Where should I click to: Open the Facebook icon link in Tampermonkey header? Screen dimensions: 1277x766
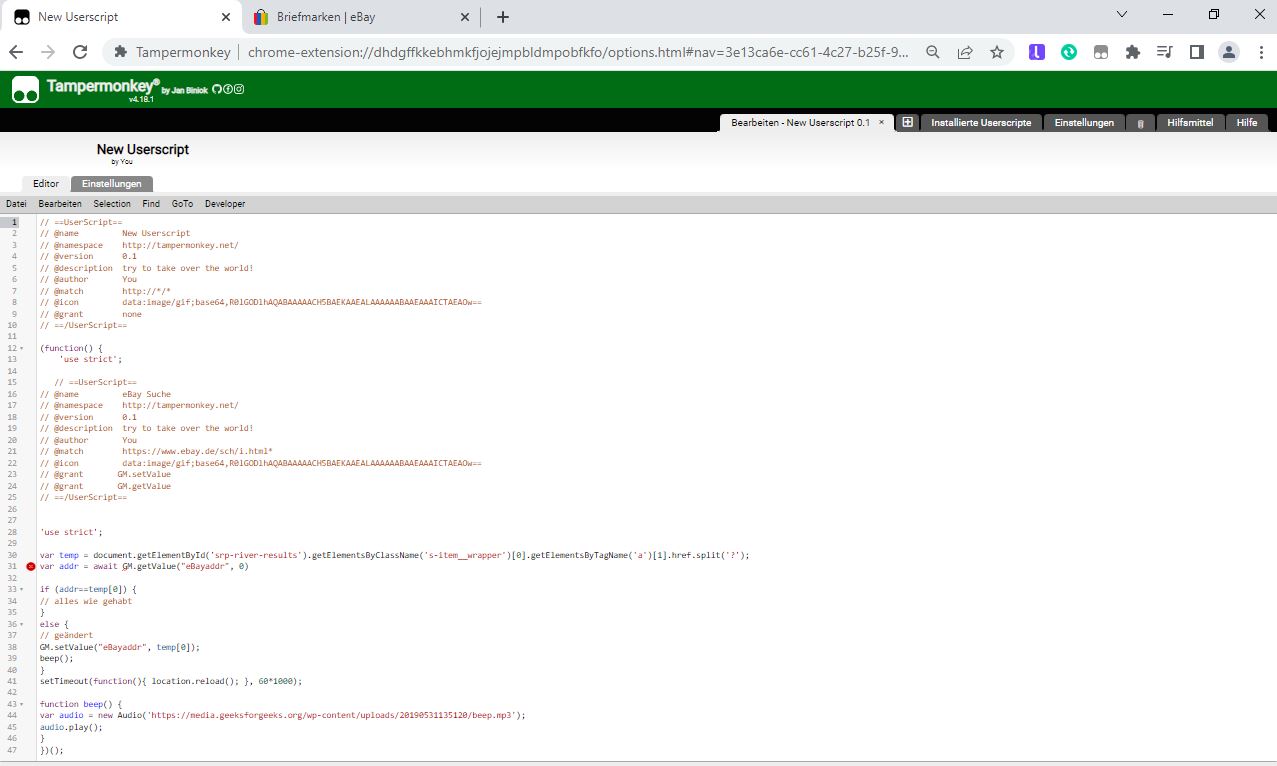click(228, 89)
